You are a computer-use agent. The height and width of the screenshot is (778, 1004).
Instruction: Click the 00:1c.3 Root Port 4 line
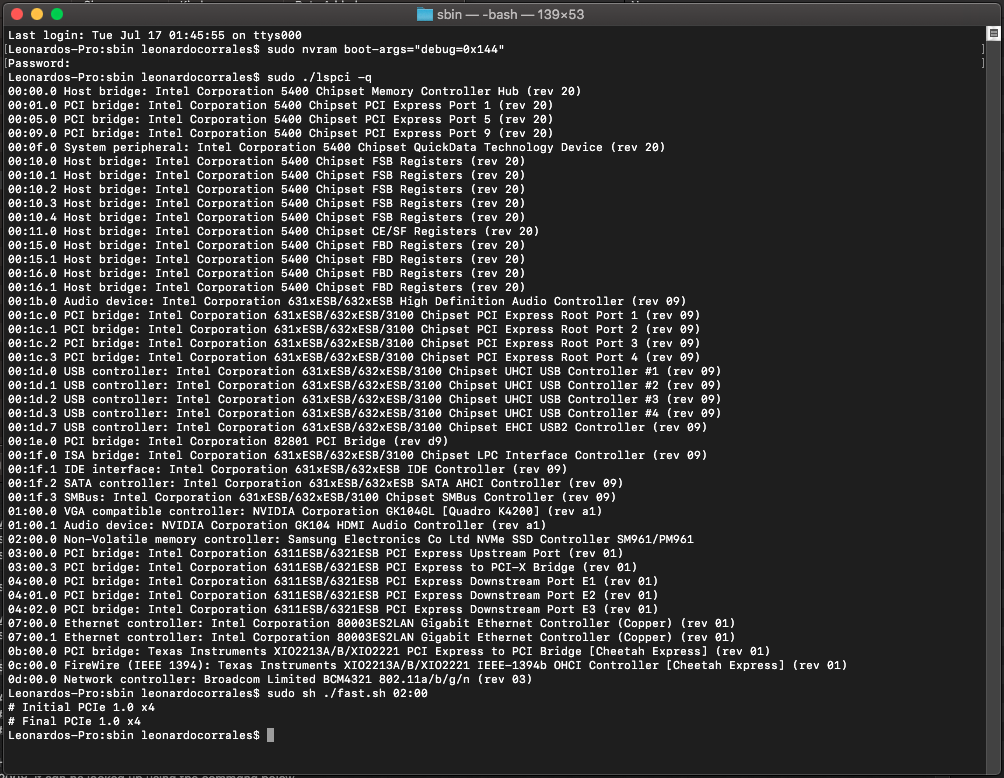click(354, 357)
